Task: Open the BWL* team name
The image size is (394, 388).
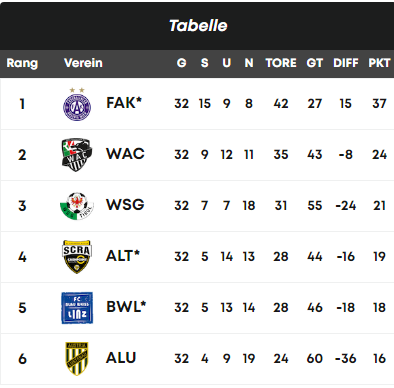Action: click(x=126, y=307)
